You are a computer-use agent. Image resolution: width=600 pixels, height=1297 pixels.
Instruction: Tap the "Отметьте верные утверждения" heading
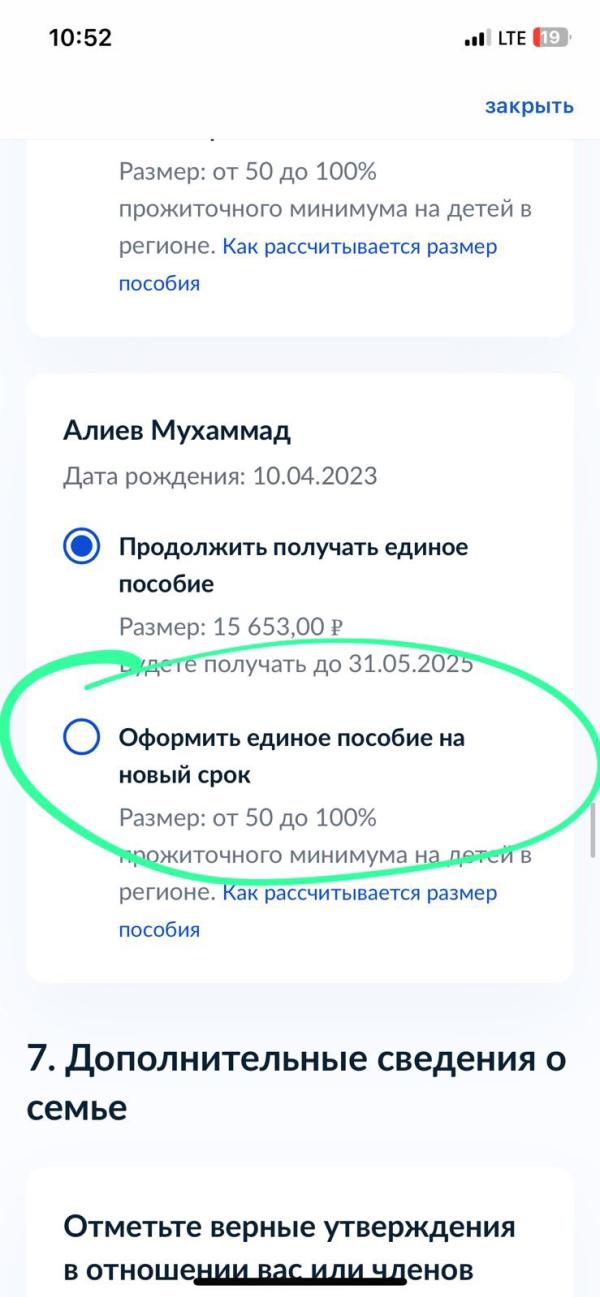point(289,1227)
